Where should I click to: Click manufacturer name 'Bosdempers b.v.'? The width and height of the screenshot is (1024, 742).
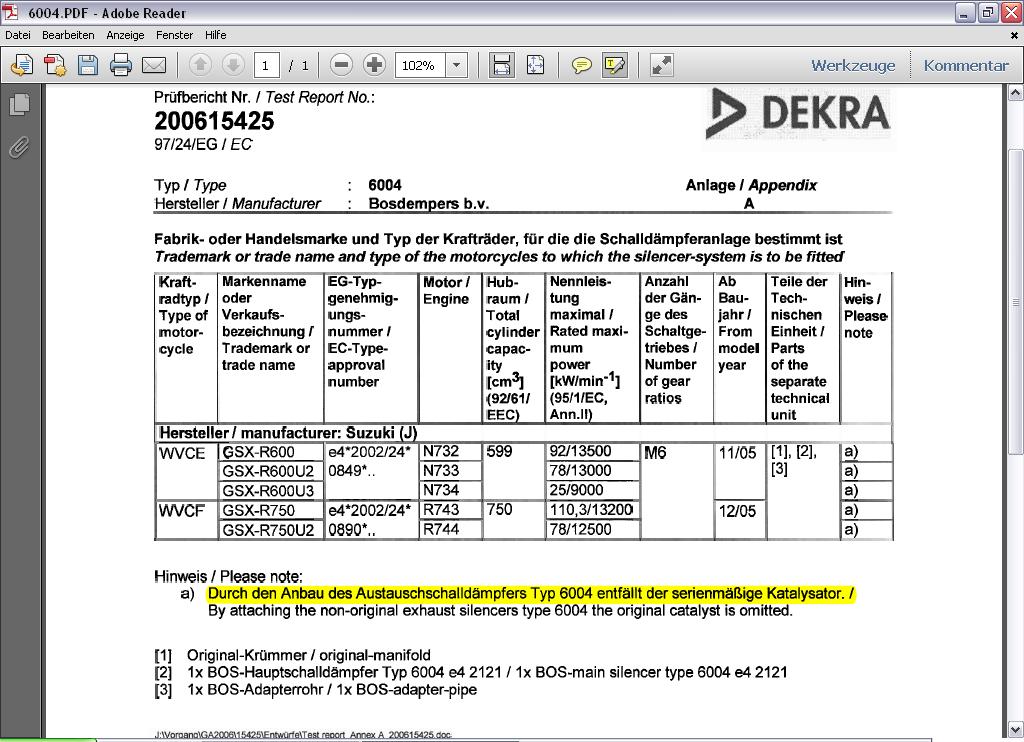(x=428, y=204)
